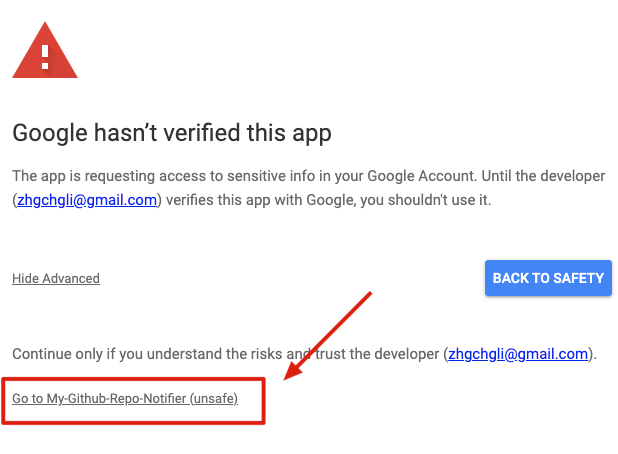
Task: Open the "Go to My-Github-Repo-Notifier (unsafe)" link
Action: [x=125, y=398]
